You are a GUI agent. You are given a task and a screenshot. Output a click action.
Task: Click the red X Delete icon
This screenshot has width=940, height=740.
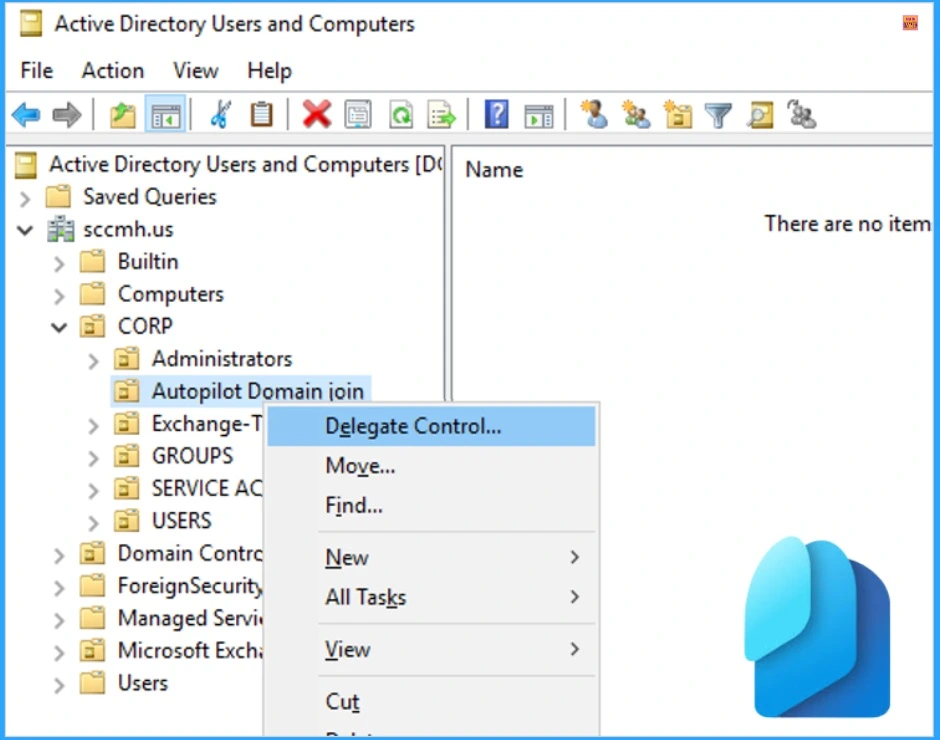coord(317,114)
